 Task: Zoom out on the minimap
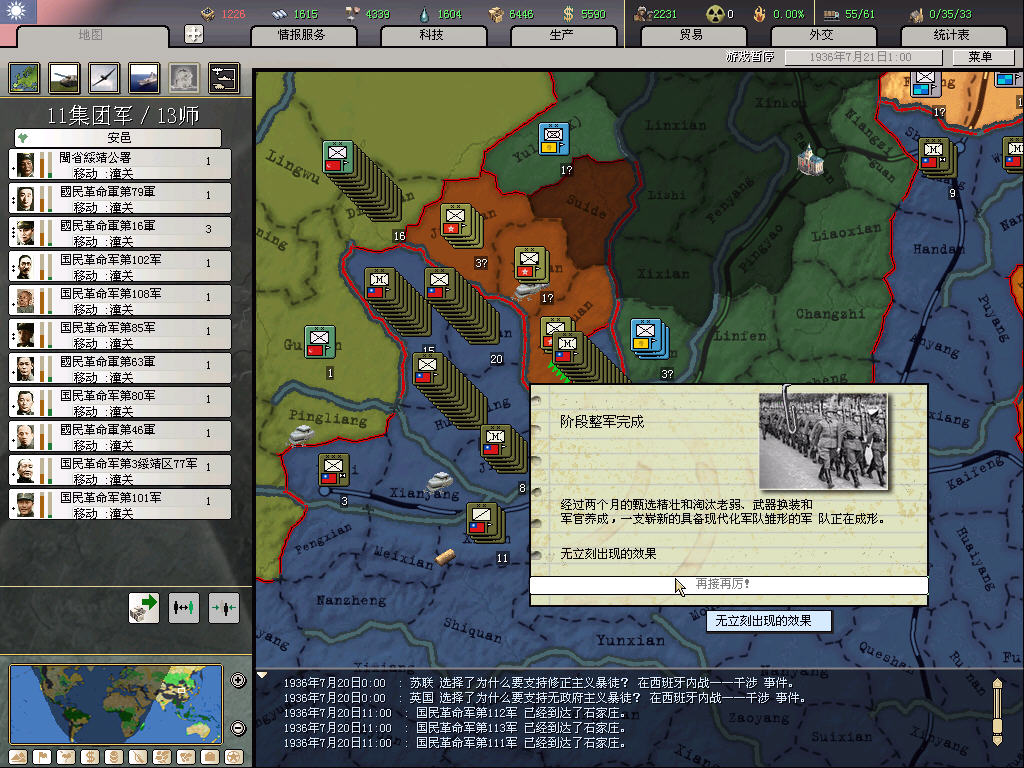(238, 728)
